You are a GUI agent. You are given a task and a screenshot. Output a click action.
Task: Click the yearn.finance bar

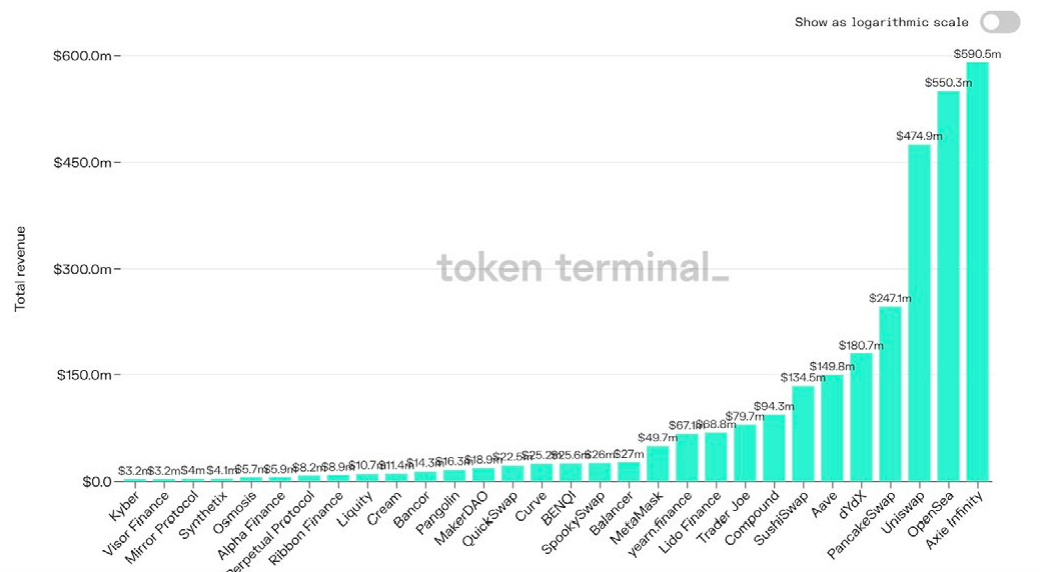(x=687, y=457)
